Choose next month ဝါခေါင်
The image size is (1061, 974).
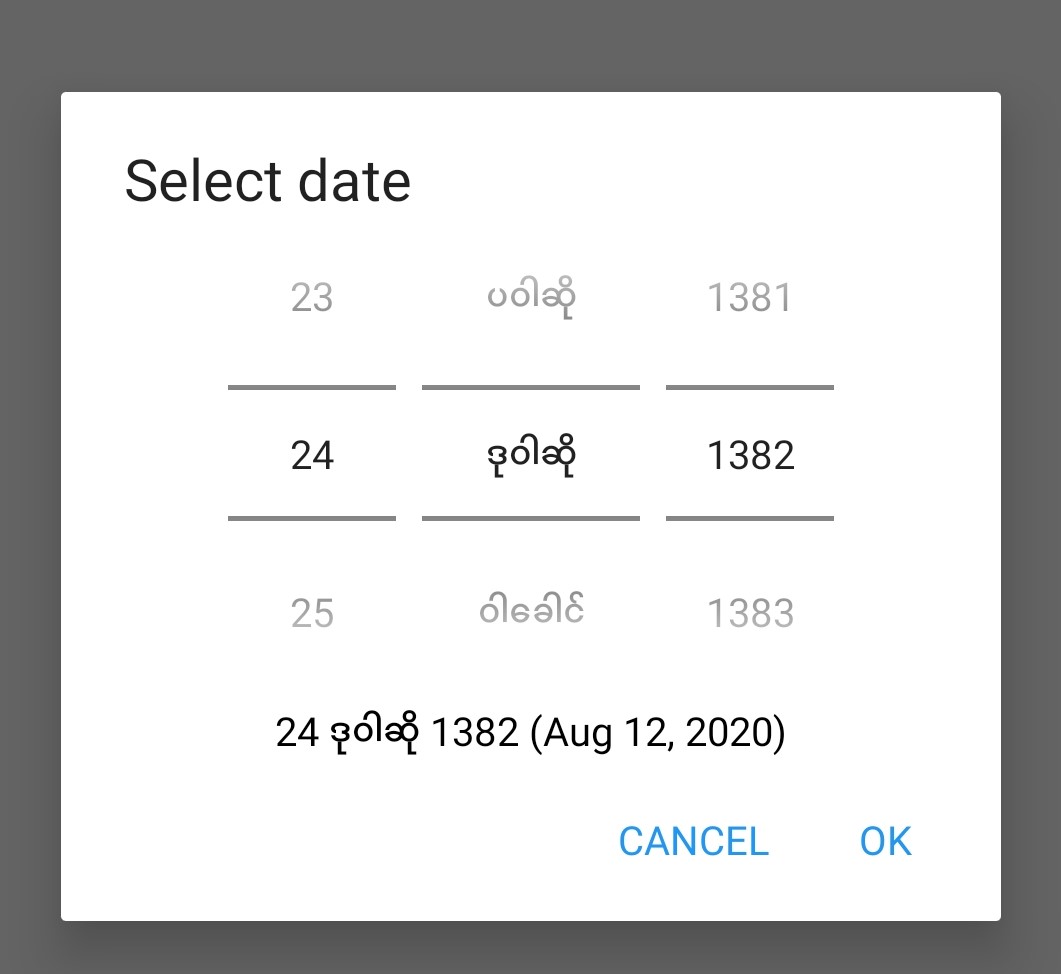point(530,610)
